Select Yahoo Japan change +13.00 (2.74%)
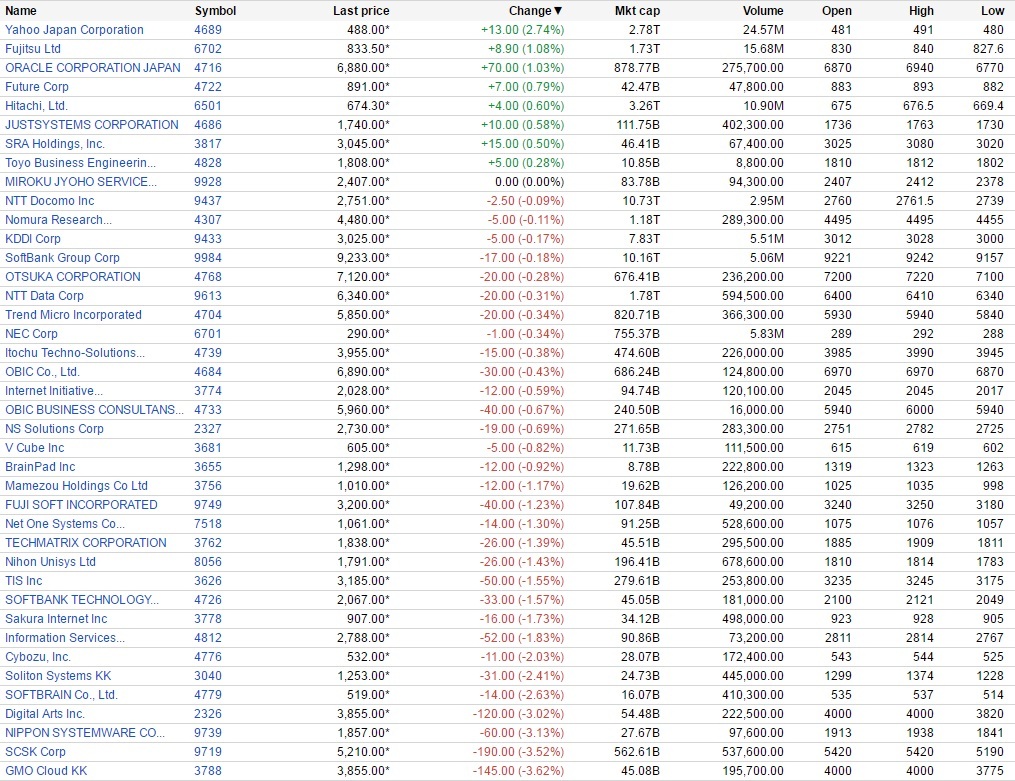1015x781 pixels. pos(522,30)
